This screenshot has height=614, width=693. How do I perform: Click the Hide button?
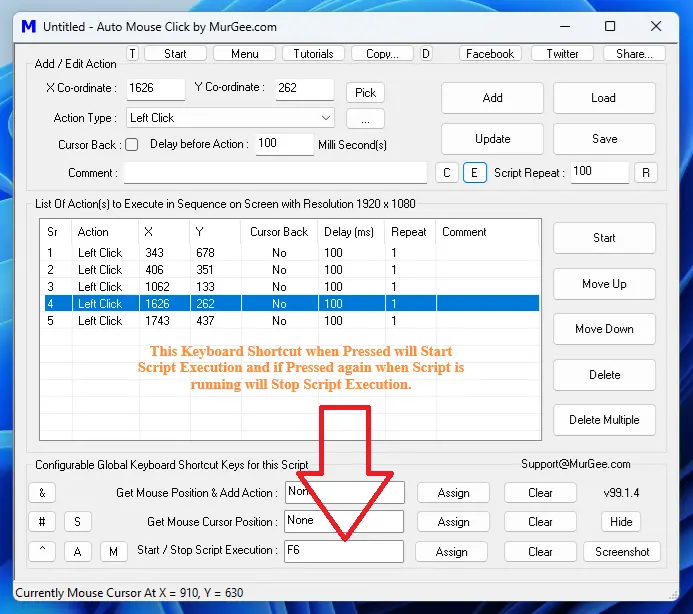click(621, 522)
